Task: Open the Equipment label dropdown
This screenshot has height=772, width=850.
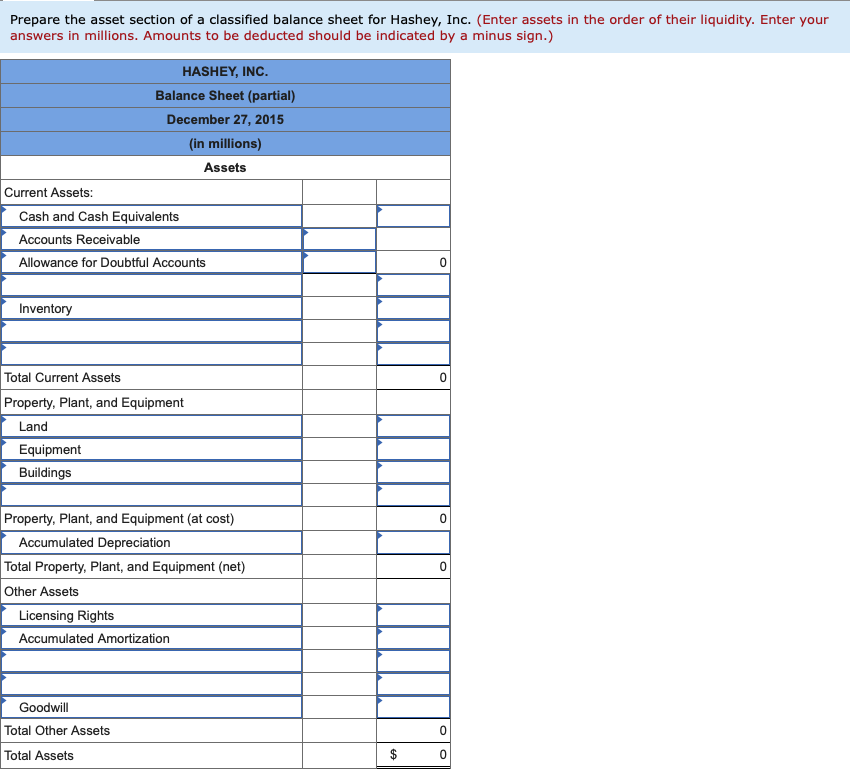Action: [x=151, y=449]
